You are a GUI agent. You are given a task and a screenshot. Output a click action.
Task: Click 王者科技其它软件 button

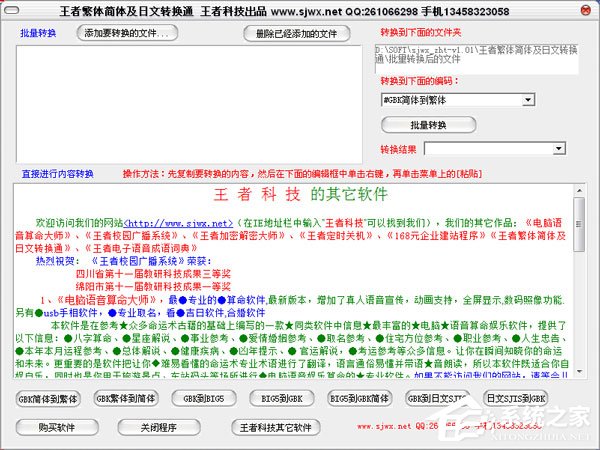pyautogui.click(x=276, y=427)
